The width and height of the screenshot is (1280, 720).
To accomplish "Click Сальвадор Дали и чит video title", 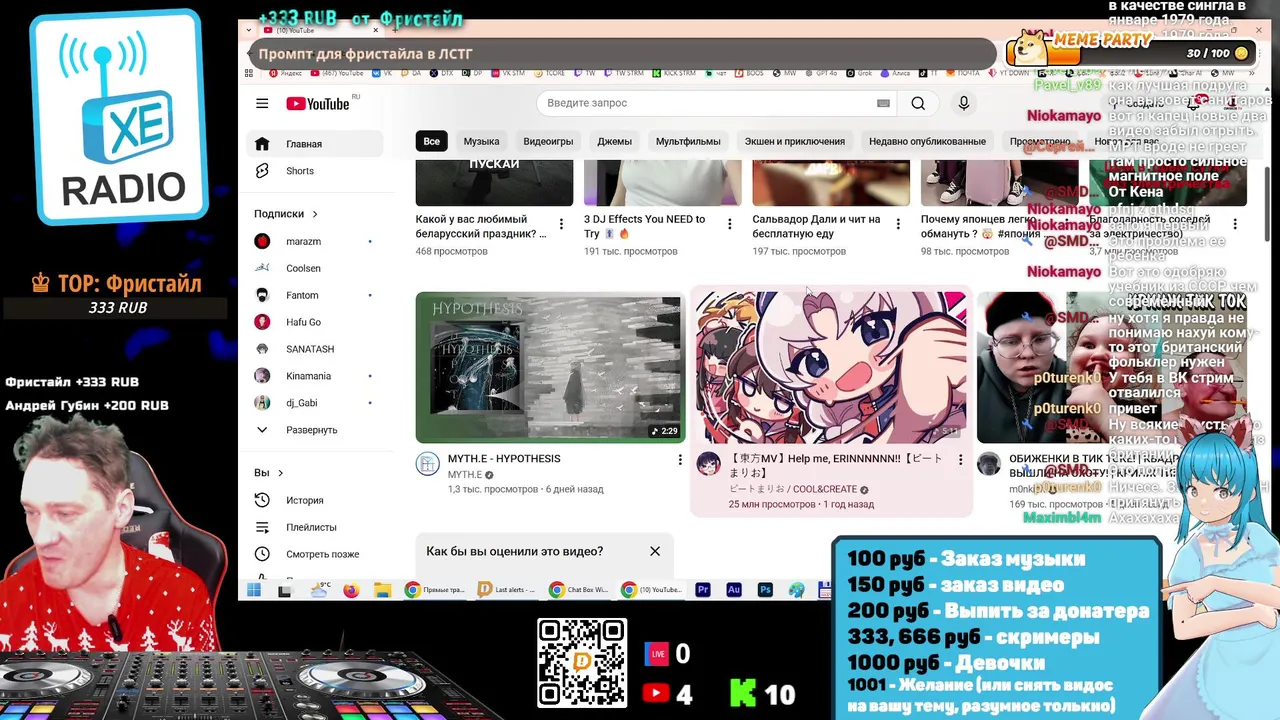I will (x=816, y=226).
